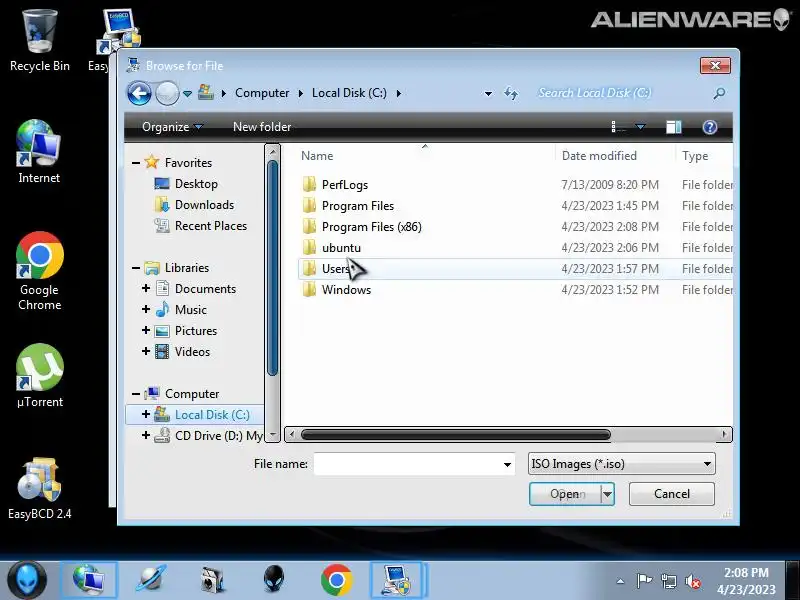Image resolution: width=800 pixels, height=600 pixels.
Task: Open help with the blue question mark
Action: 710,127
